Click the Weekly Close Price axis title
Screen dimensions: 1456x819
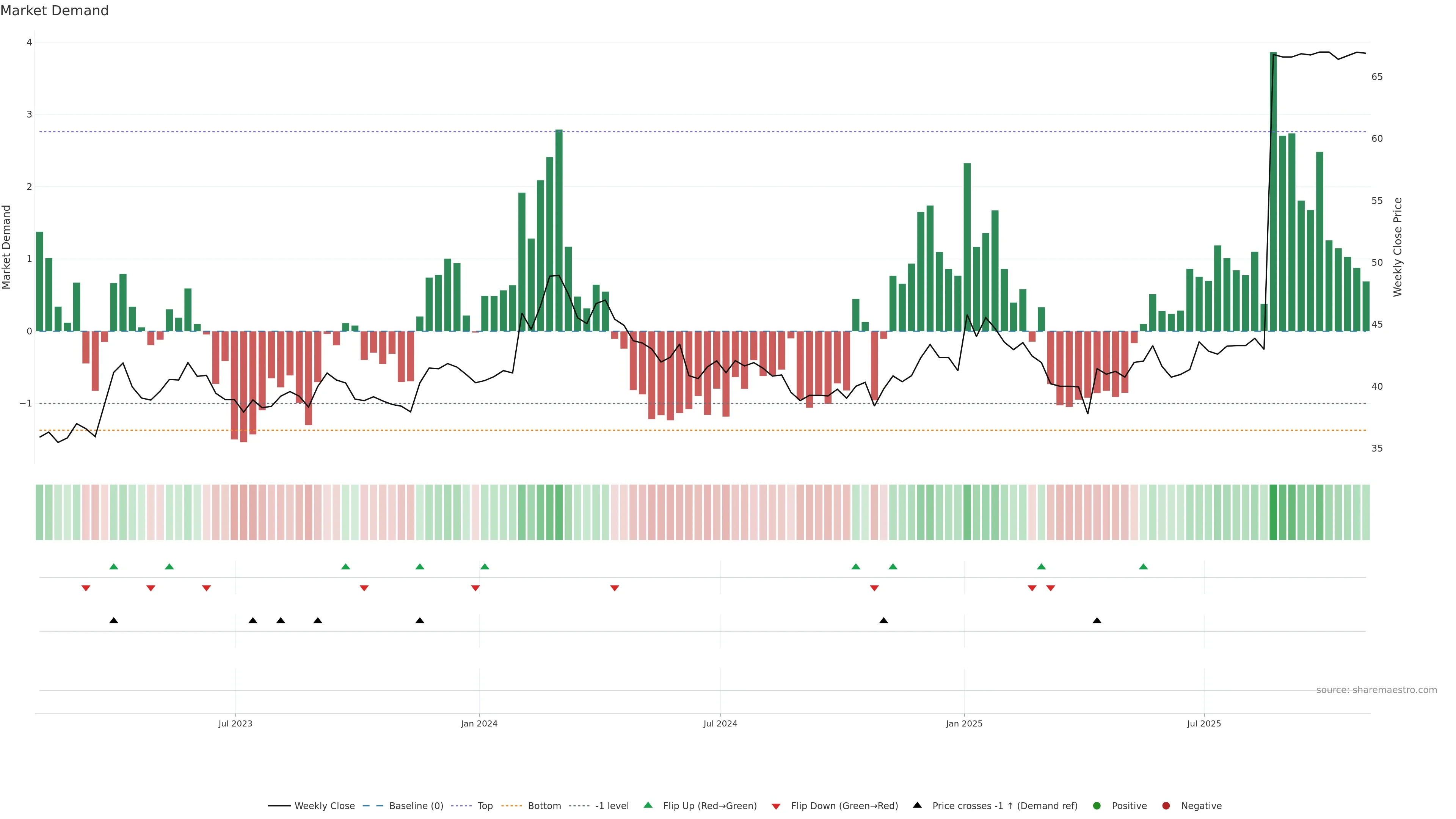coord(1398,247)
